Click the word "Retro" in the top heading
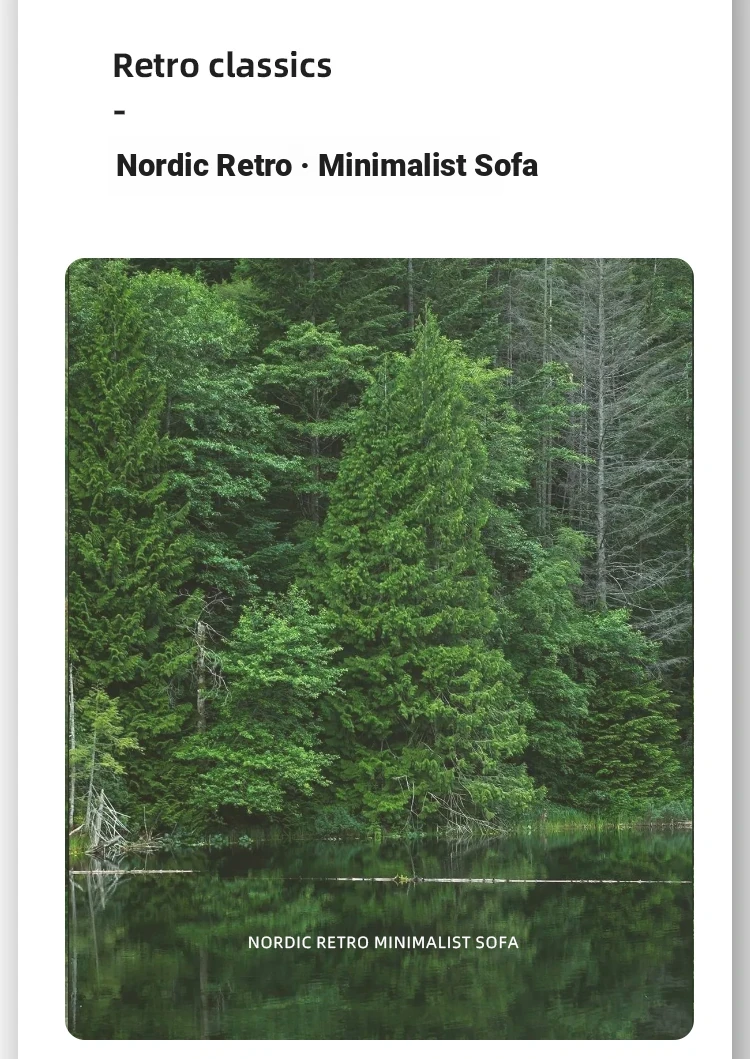 [x=156, y=66]
